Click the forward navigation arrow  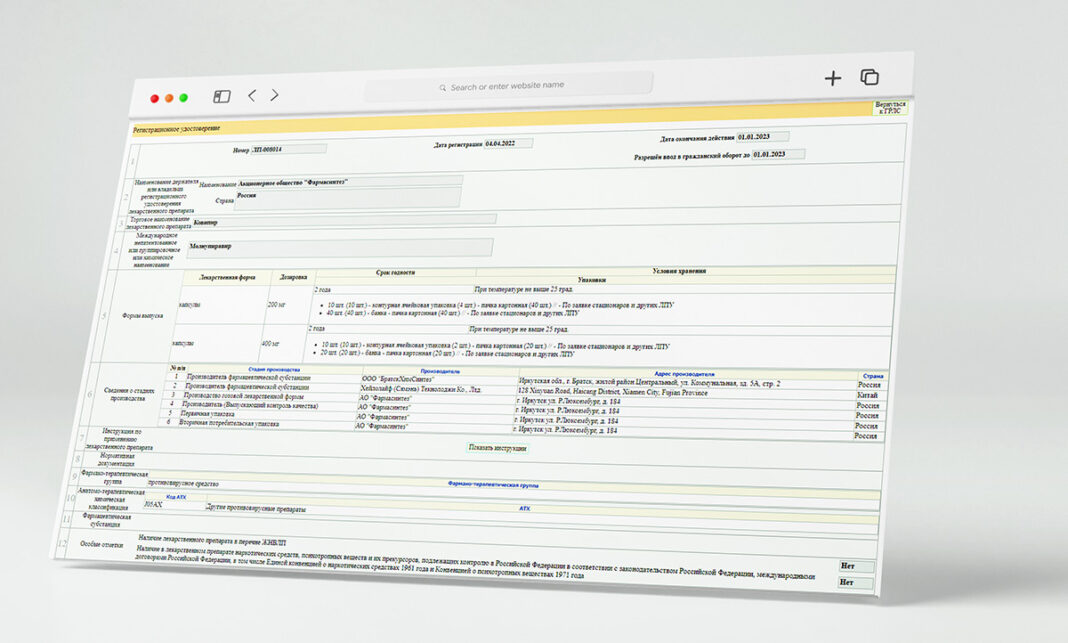(275, 95)
